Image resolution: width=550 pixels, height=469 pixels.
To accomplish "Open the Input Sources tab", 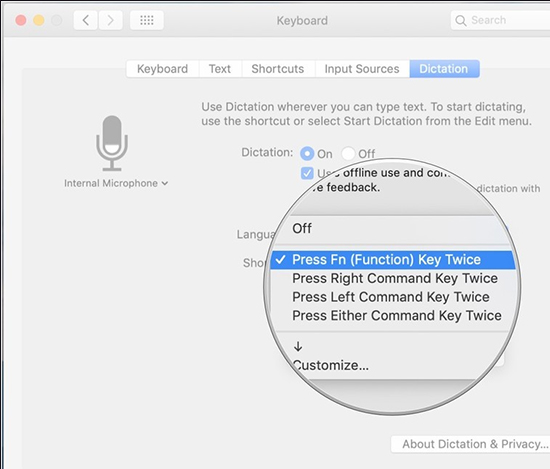I will pyautogui.click(x=362, y=69).
